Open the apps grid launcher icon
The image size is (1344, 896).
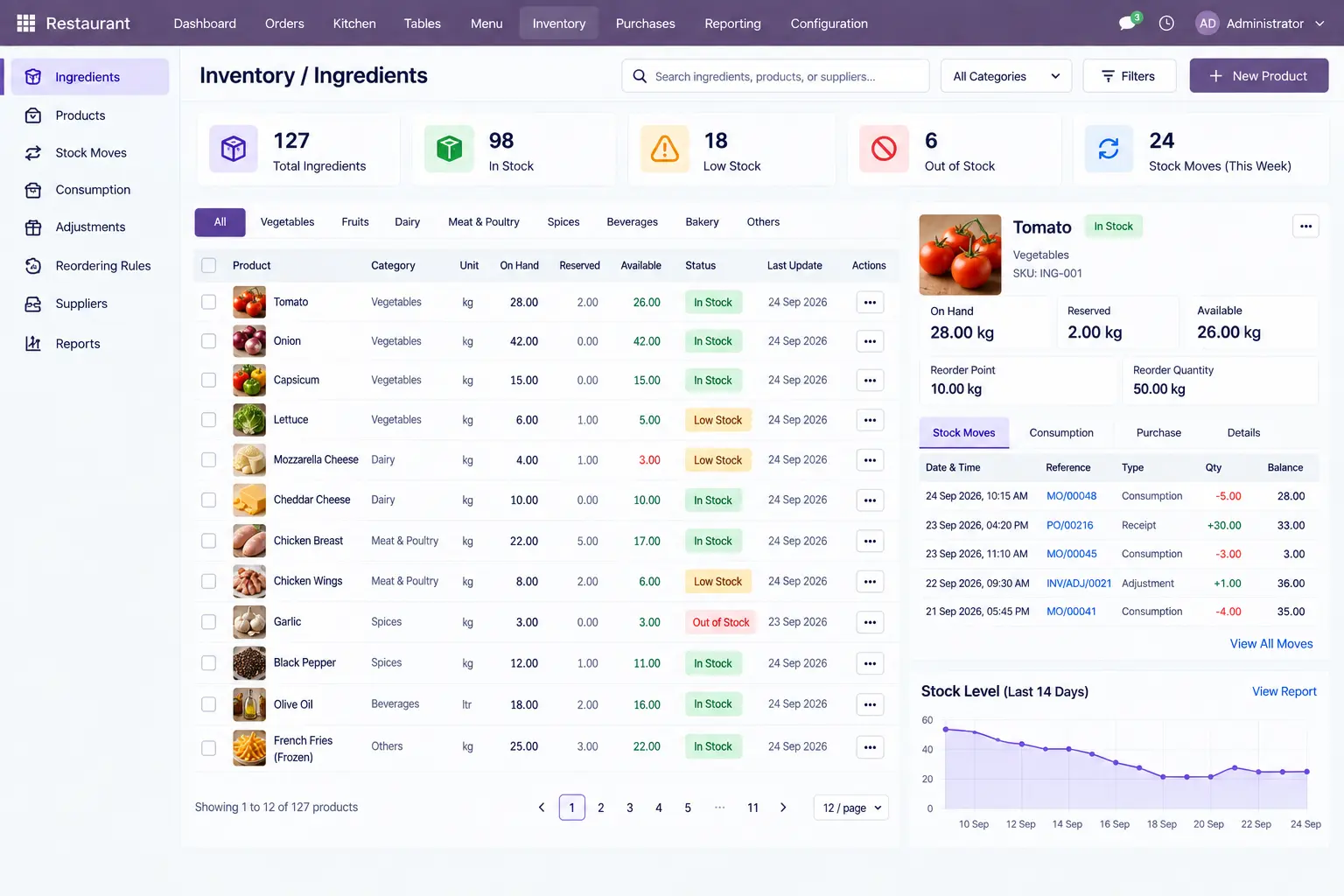coord(26,24)
